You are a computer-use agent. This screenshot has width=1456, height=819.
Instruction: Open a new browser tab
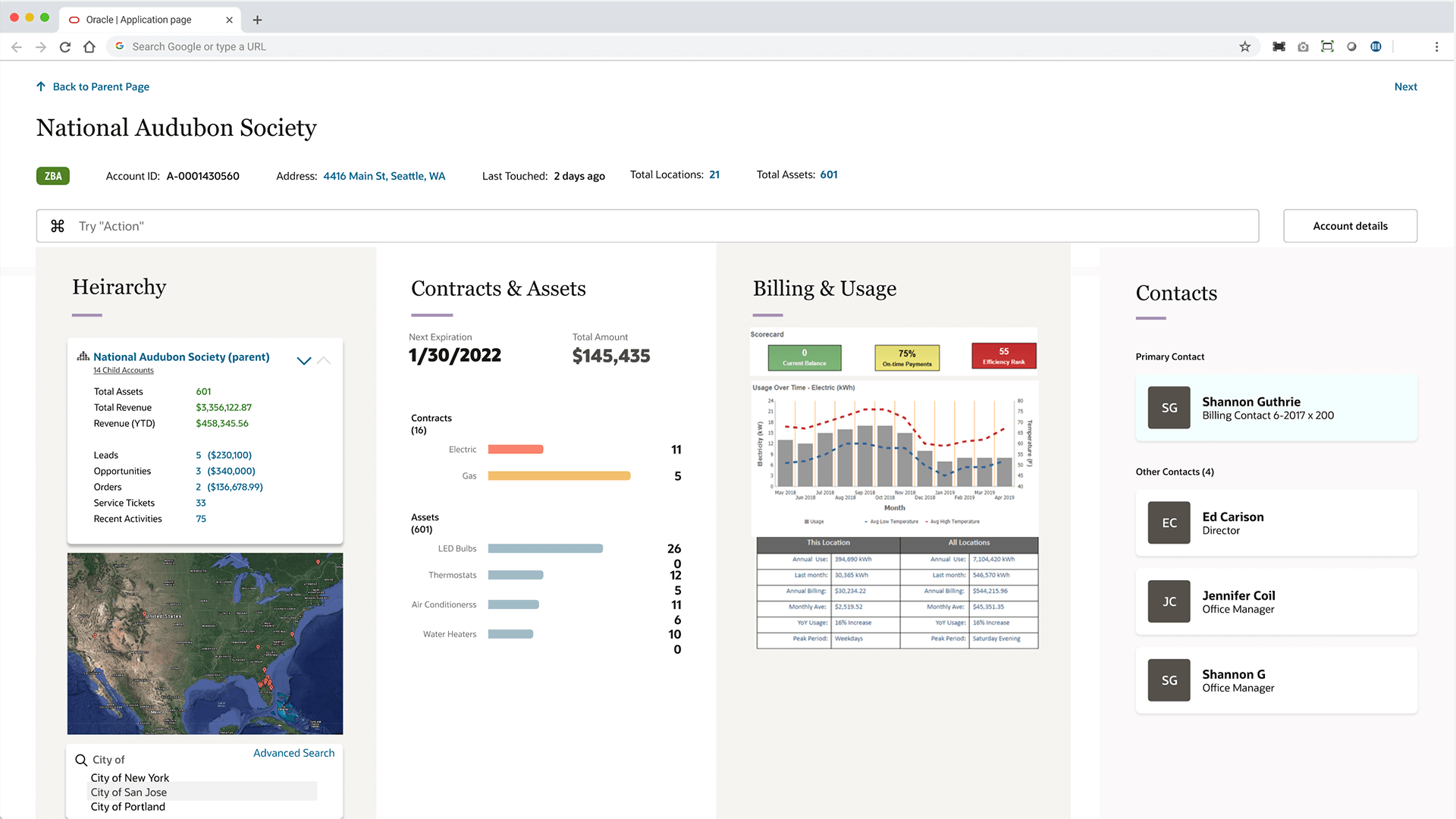[257, 20]
